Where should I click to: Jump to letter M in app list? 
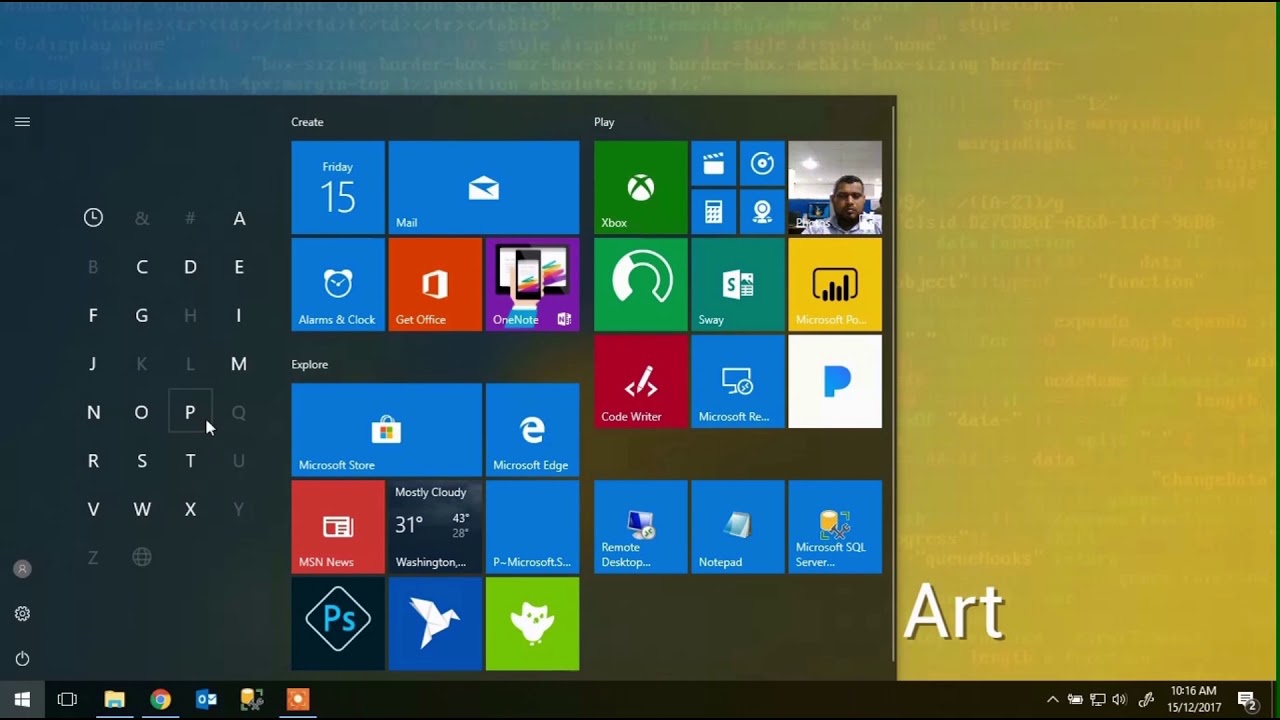239,364
